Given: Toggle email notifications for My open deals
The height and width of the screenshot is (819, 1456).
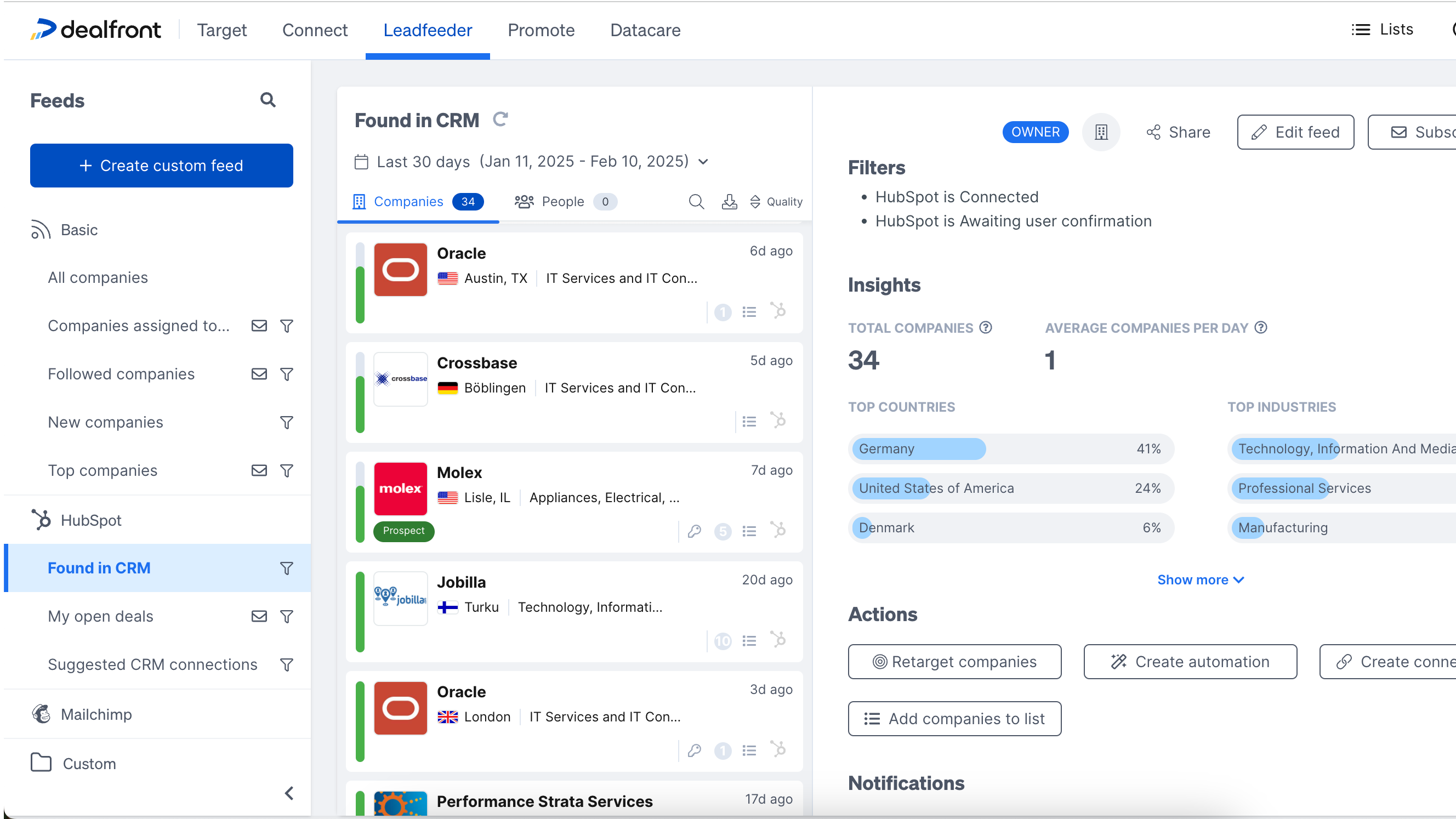Looking at the screenshot, I should tap(259, 616).
